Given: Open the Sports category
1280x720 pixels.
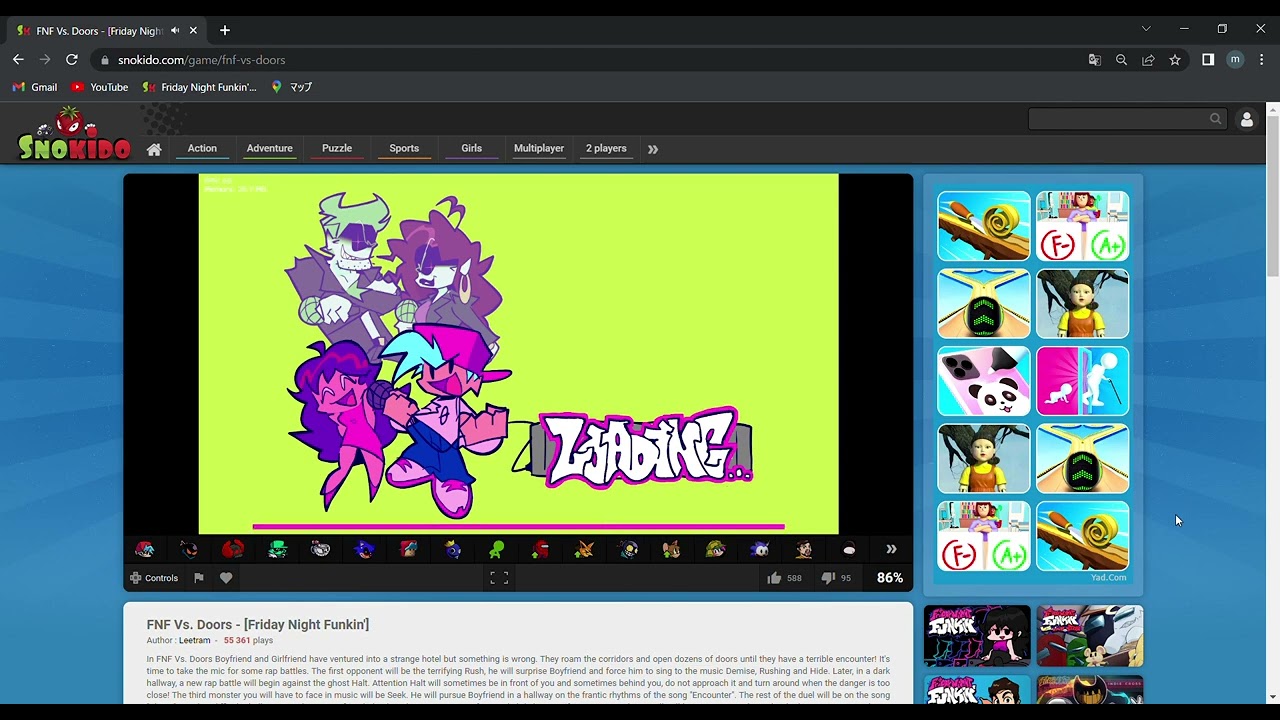Looking at the screenshot, I should [x=404, y=149].
